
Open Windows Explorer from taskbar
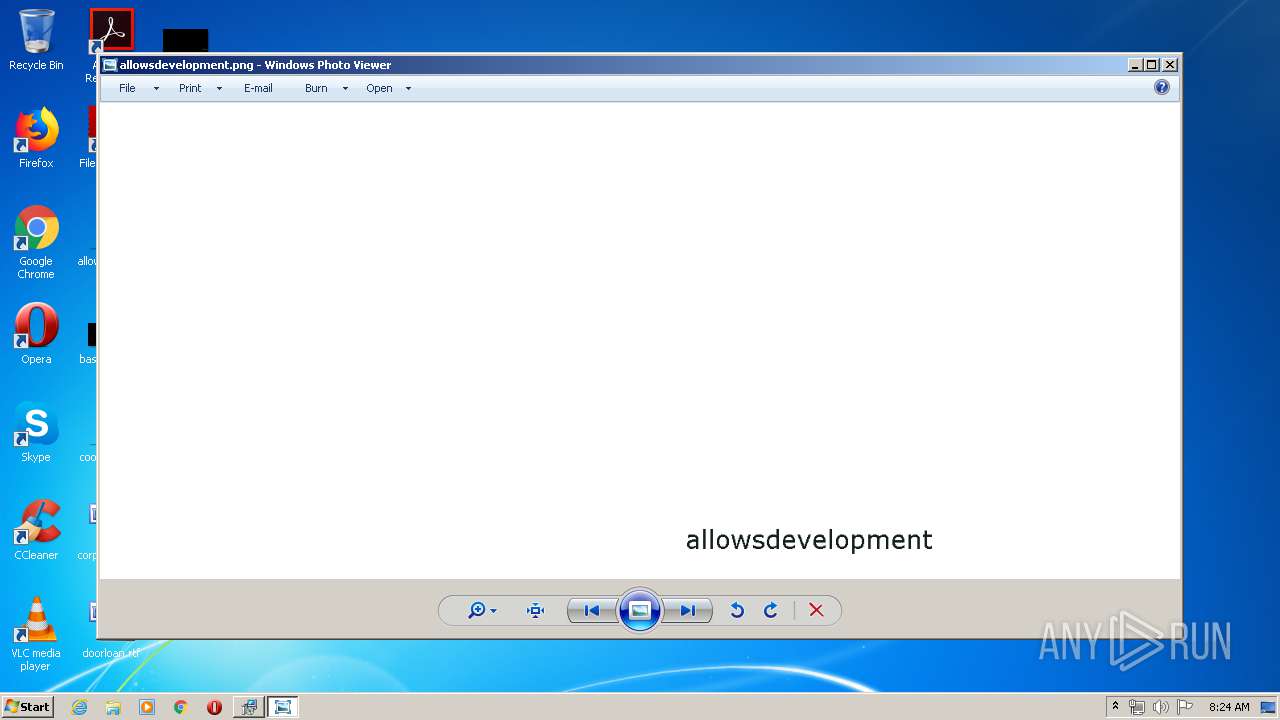pos(113,707)
